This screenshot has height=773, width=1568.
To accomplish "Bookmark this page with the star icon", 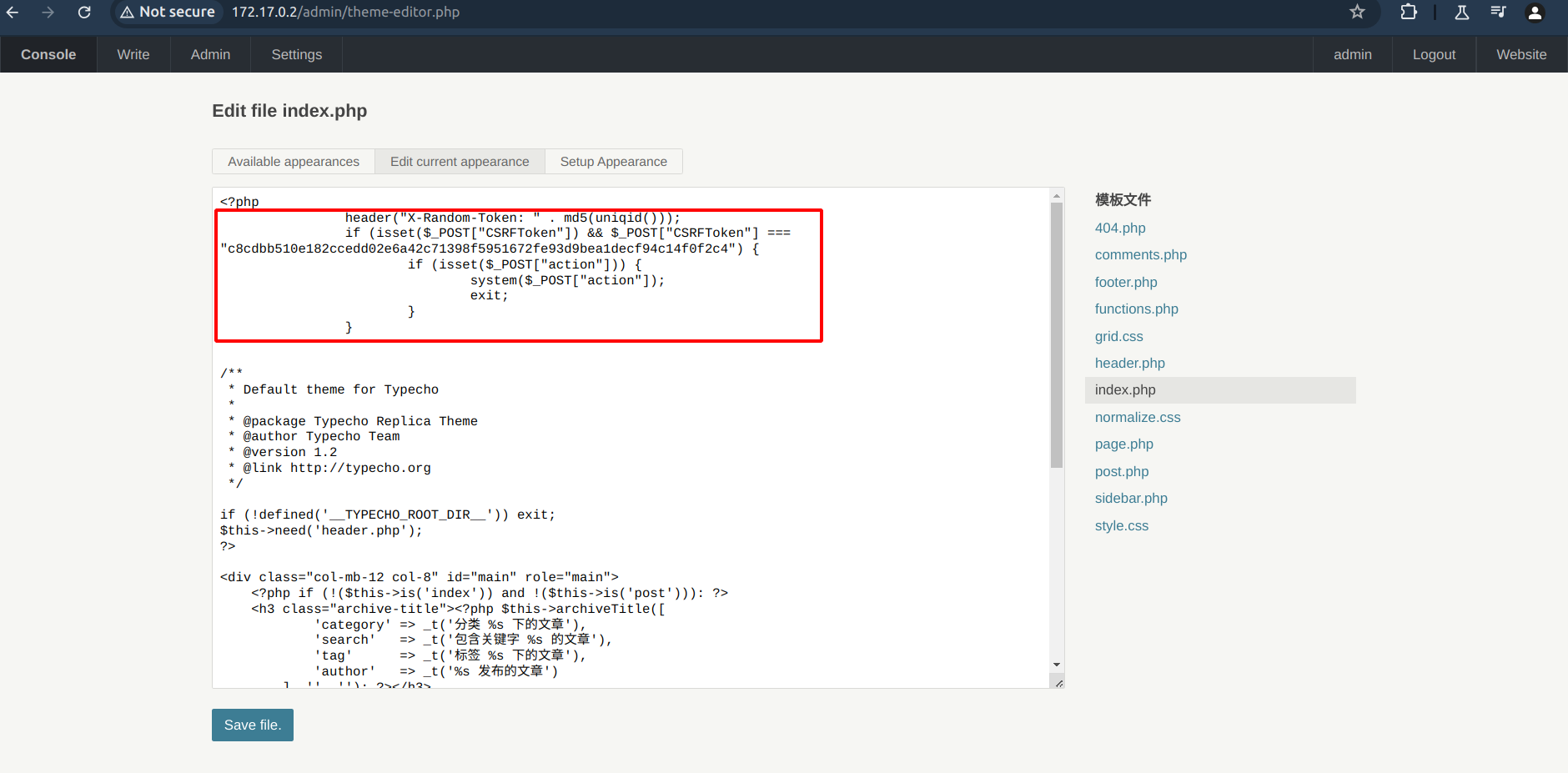I will (x=1357, y=12).
